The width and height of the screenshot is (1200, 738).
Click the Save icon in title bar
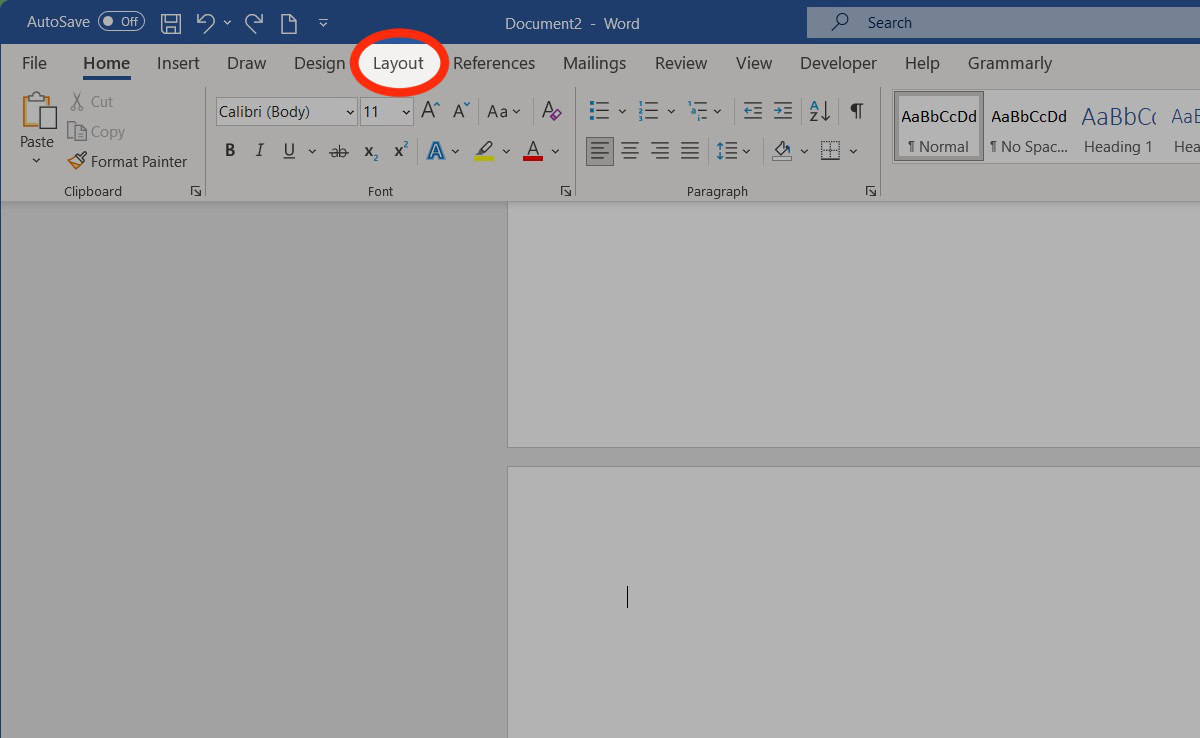tap(171, 22)
